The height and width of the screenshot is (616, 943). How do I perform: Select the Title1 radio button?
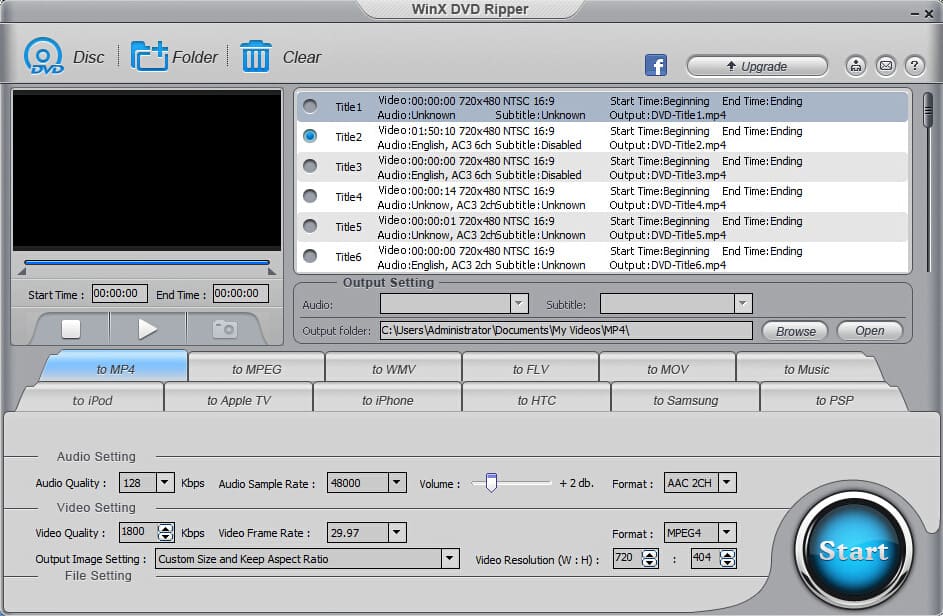[310, 106]
